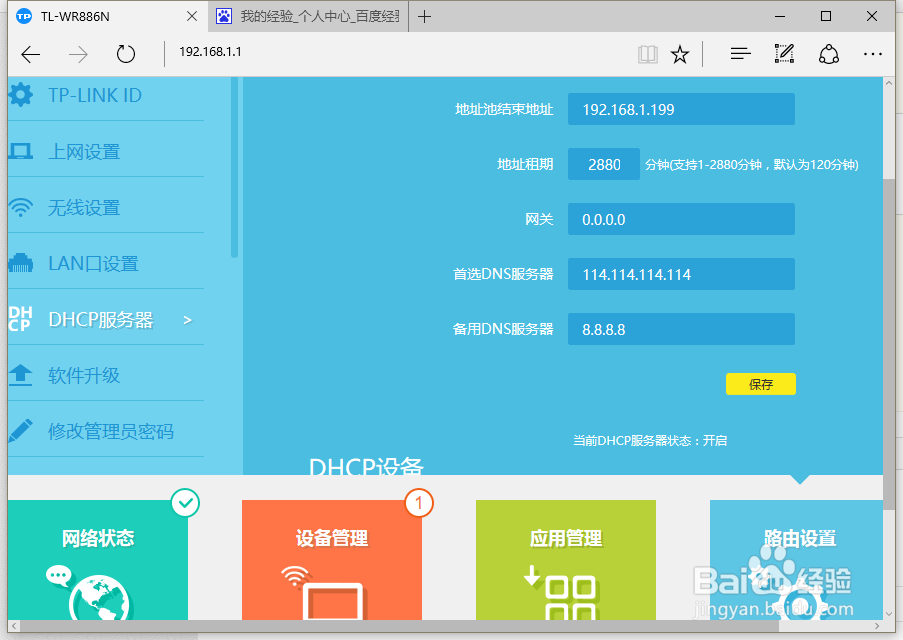
Task: Click the scroll-left arrow at bottom
Action: click(x=14, y=626)
